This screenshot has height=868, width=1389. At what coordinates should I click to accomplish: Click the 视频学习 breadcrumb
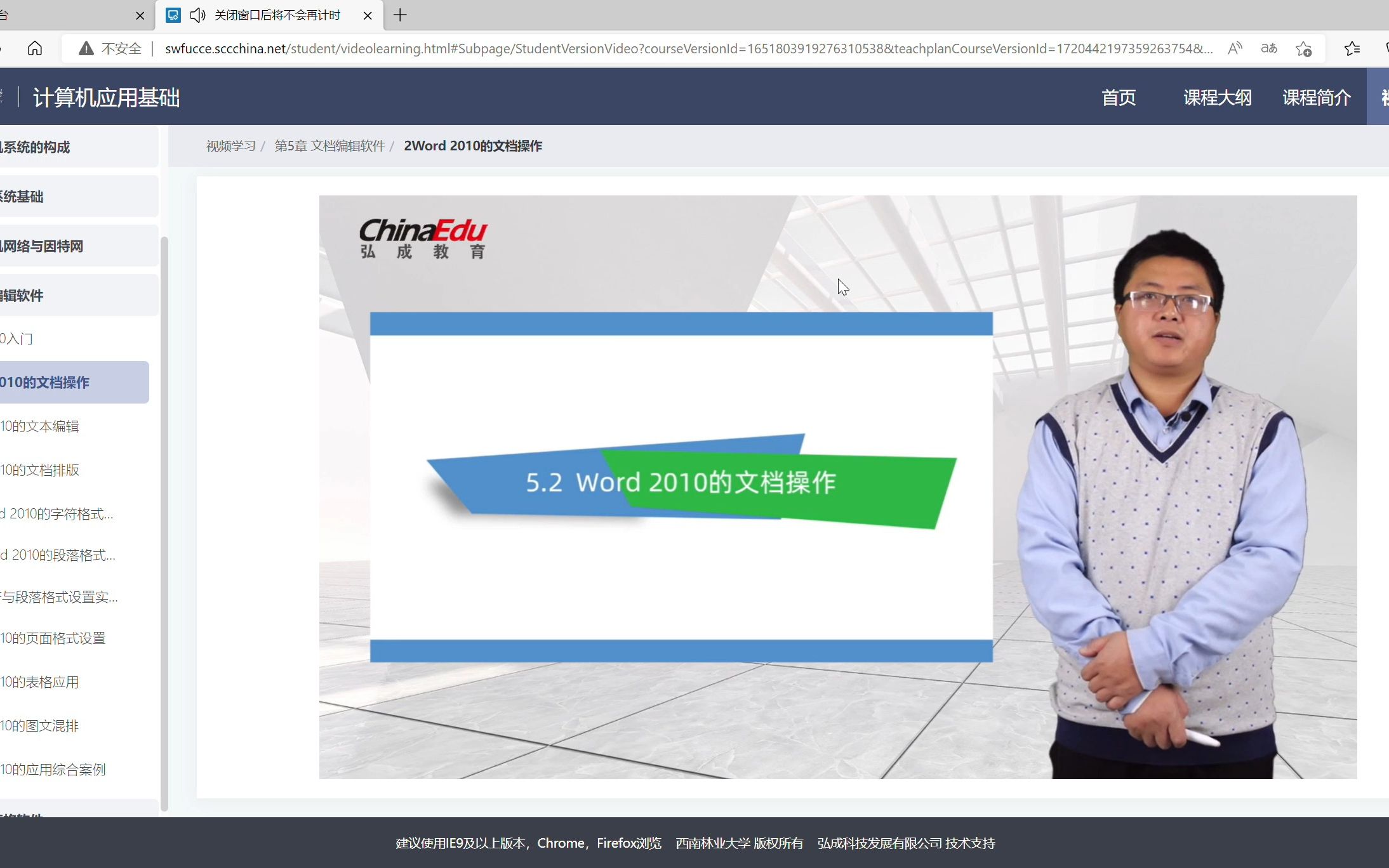coord(230,146)
